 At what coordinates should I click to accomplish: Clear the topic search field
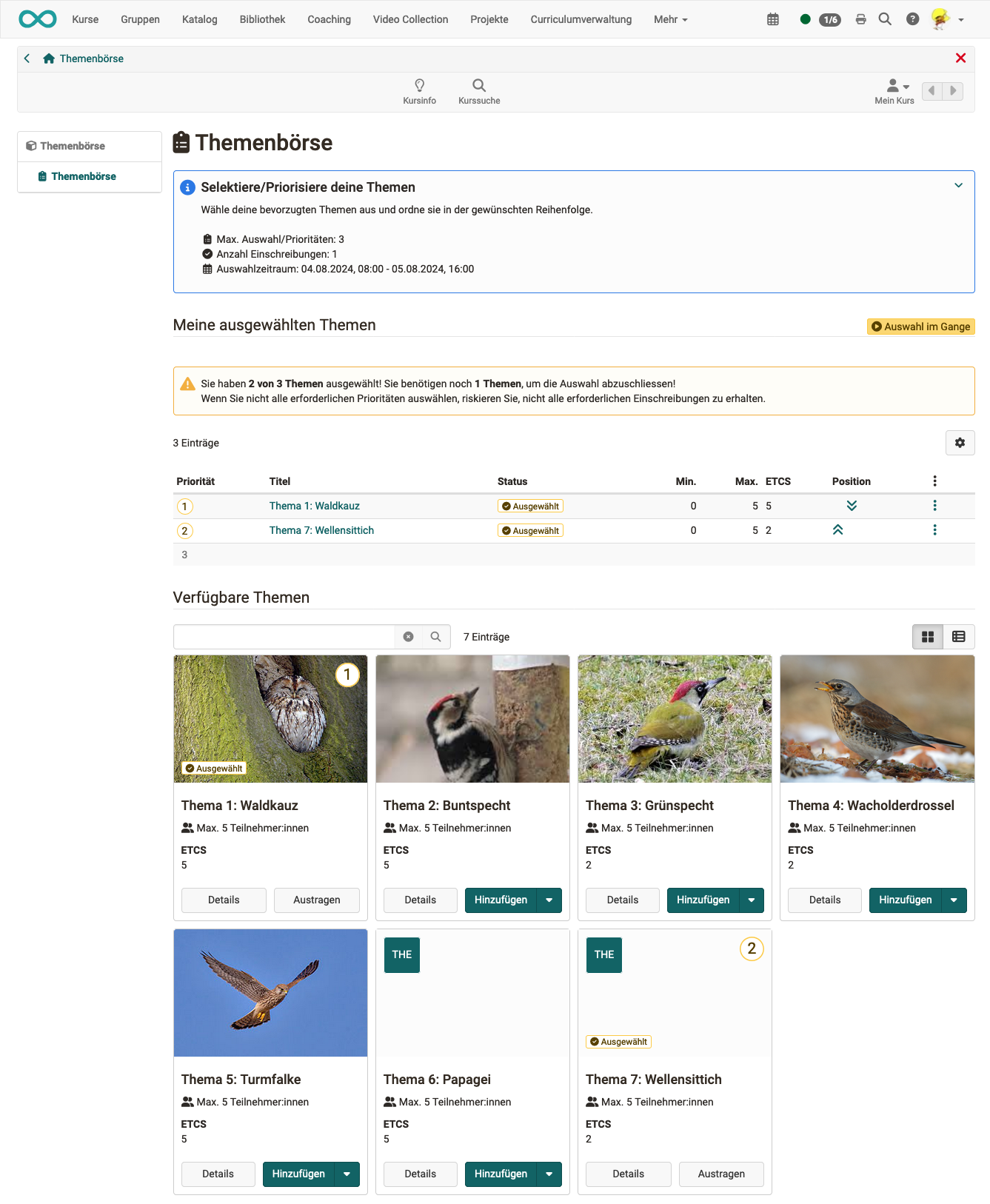[408, 637]
